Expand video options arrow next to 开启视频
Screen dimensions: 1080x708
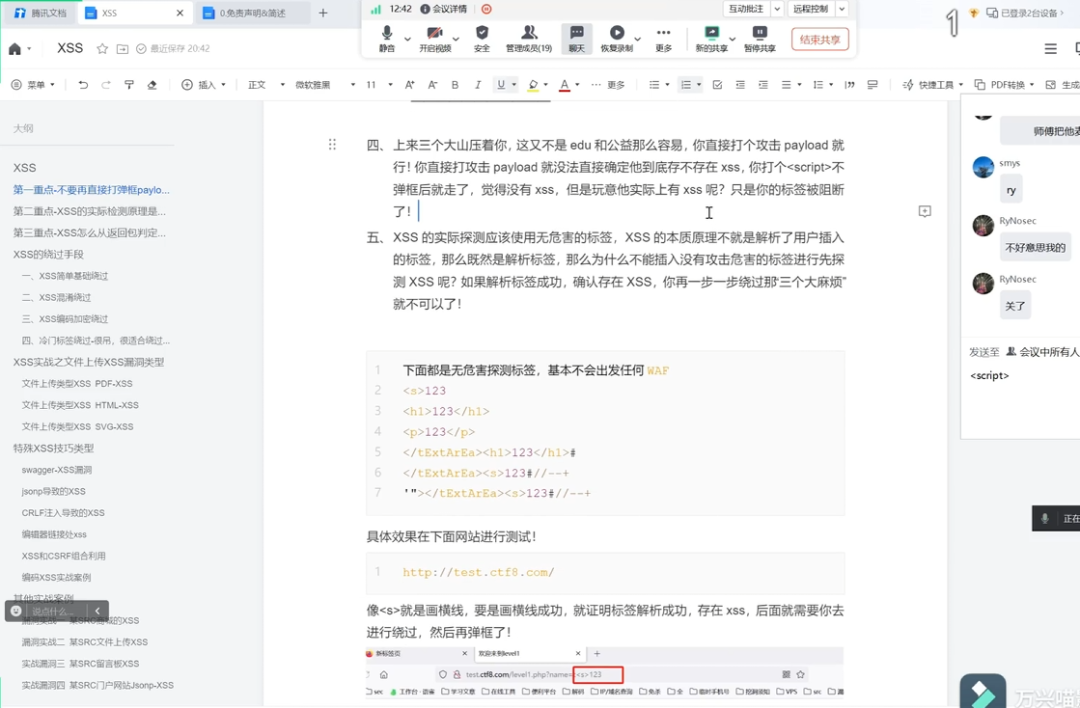point(456,39)
